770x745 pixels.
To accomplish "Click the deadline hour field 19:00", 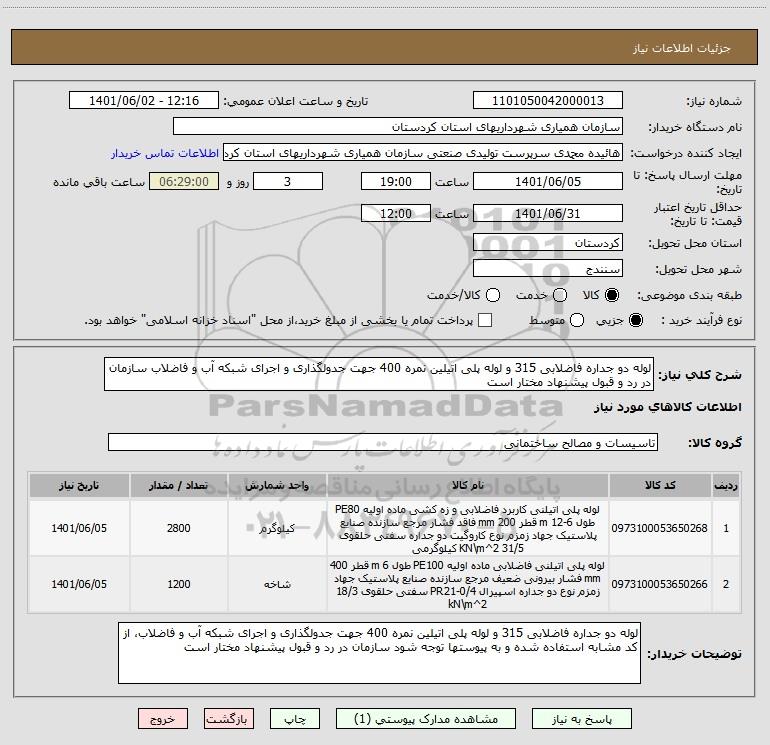I will (396, 181).
